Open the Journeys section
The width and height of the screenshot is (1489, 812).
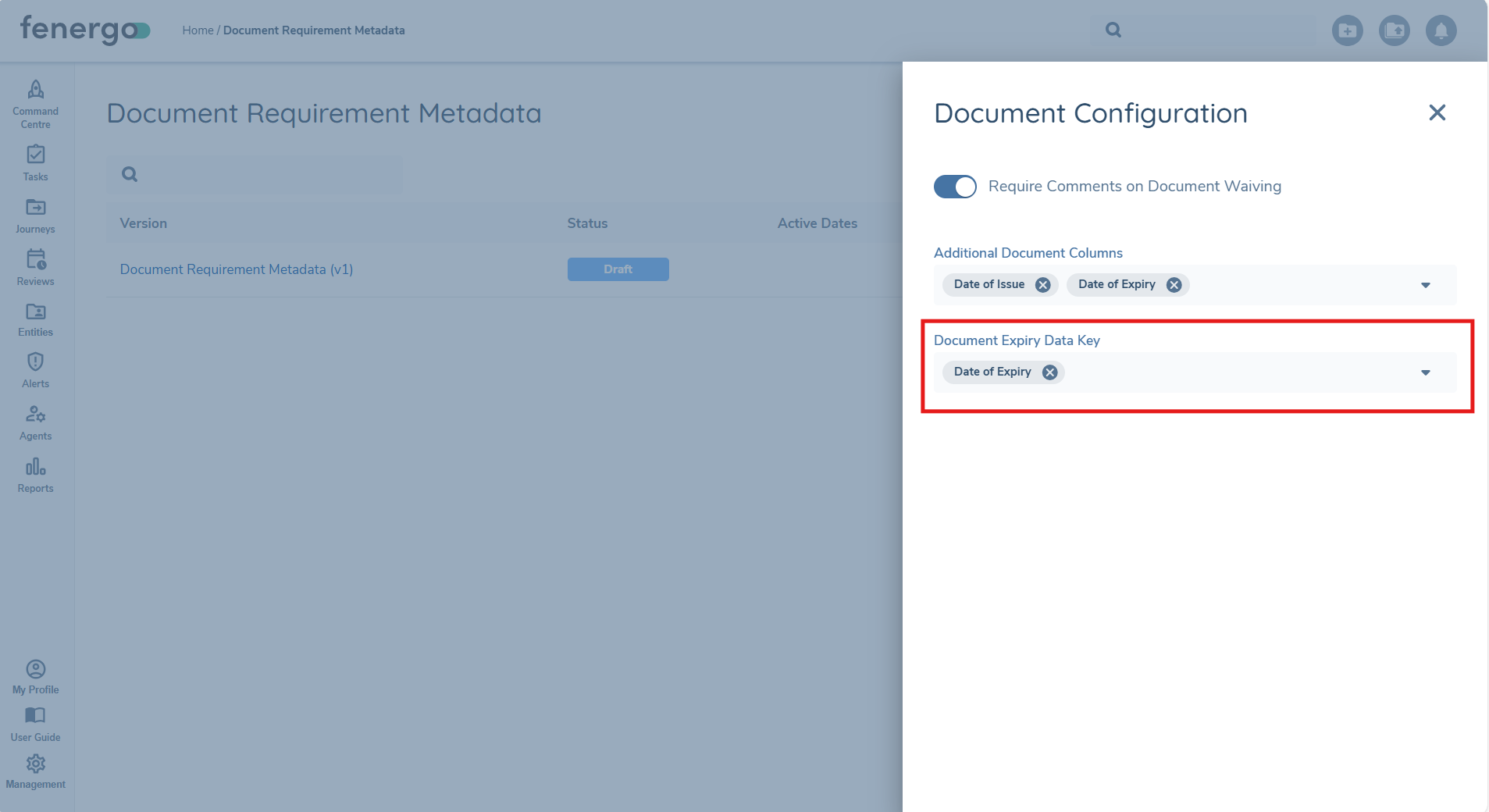click(35, 212)
